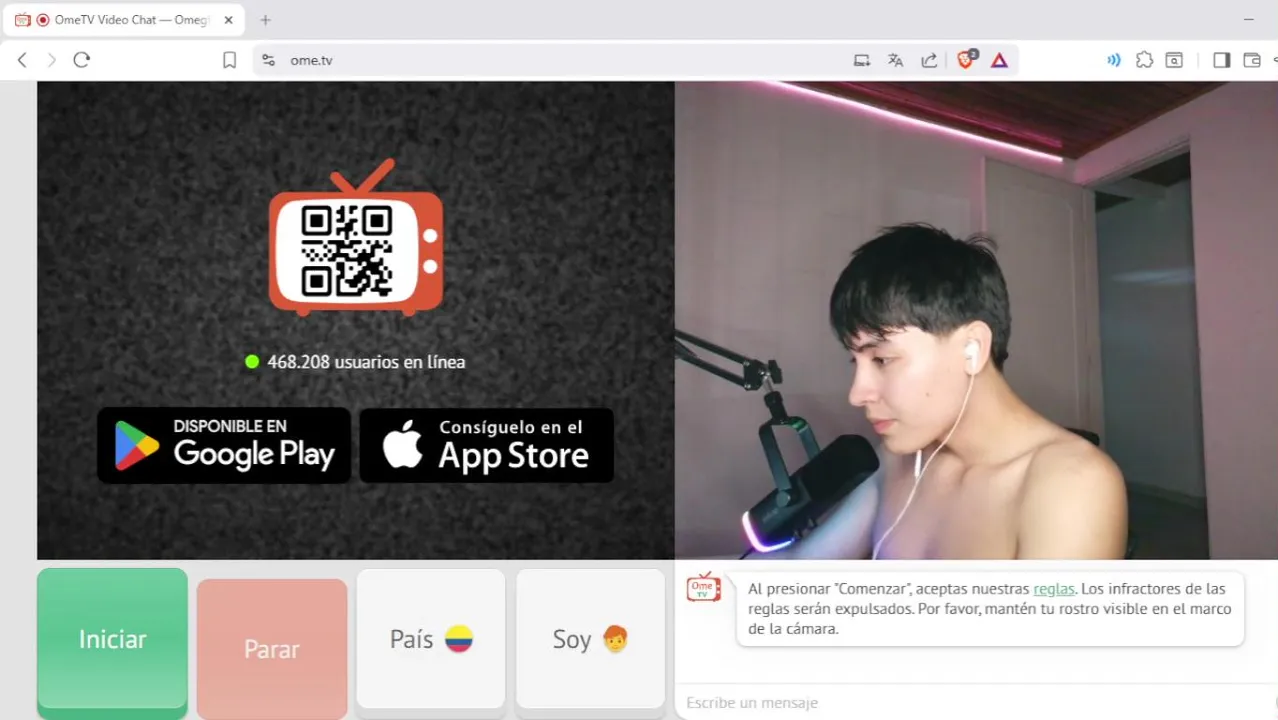Open the extensions puzzle icon
The image size is (1278, 720).
[1144, 60]
